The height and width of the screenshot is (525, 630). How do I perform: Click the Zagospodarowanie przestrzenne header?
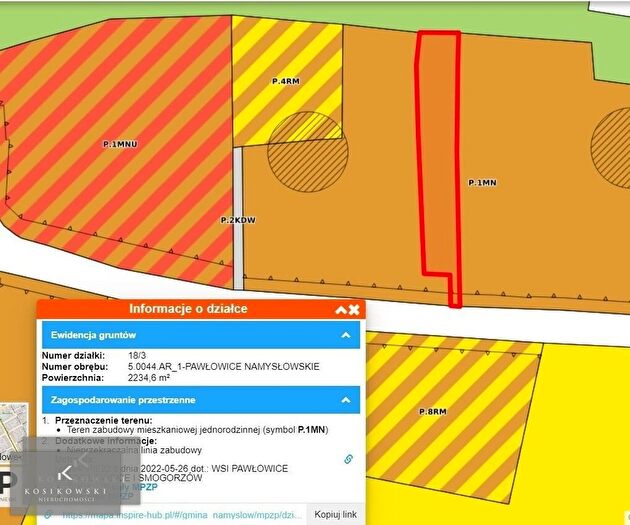click(x=201, y=400)
